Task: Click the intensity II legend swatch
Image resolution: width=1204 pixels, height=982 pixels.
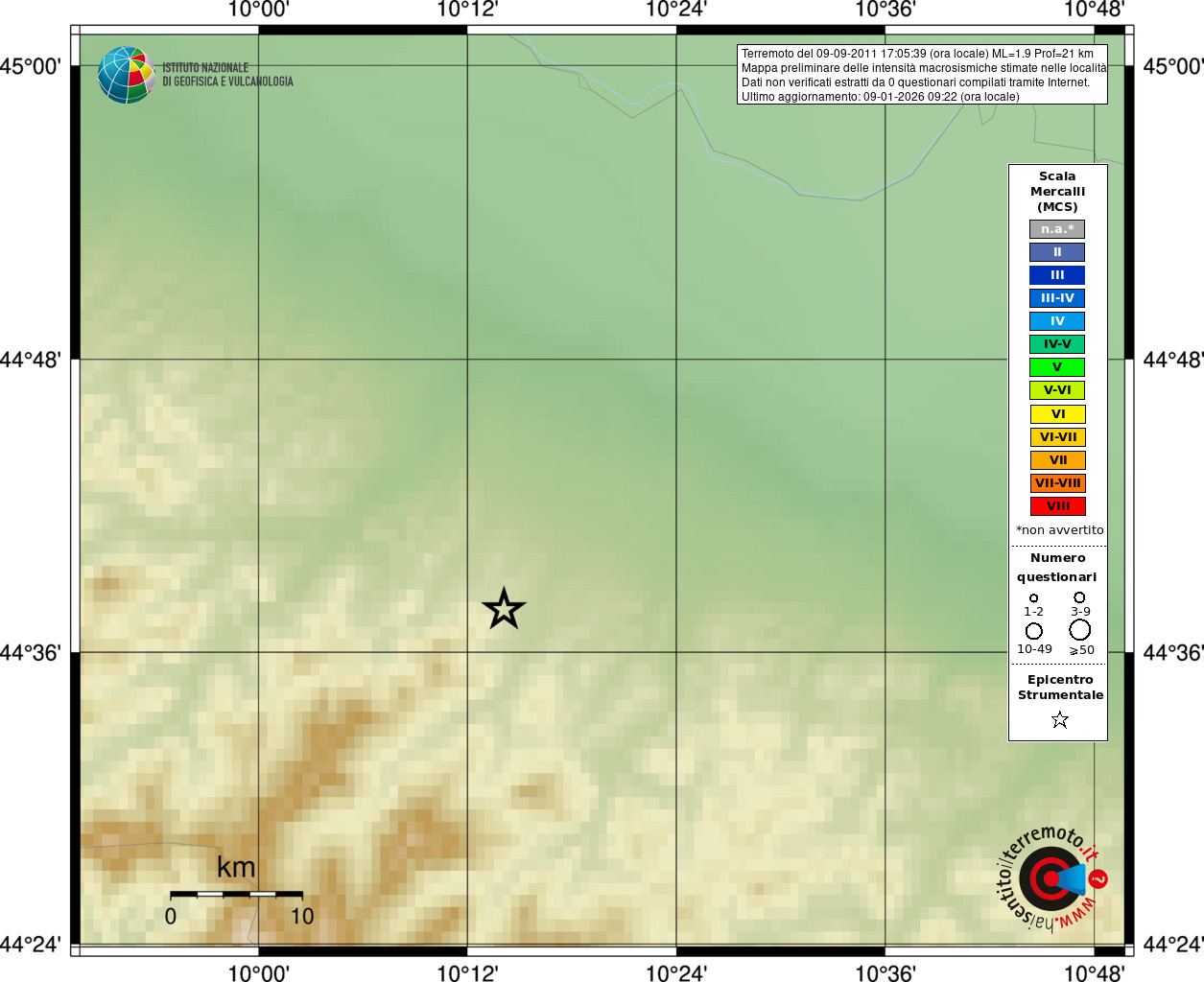Action: coord(1057,252)
